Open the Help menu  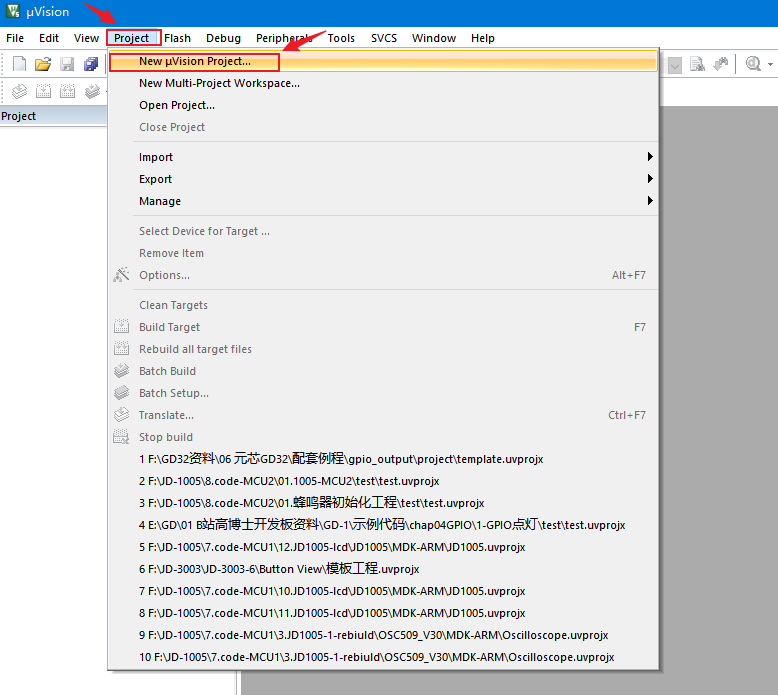483,38
